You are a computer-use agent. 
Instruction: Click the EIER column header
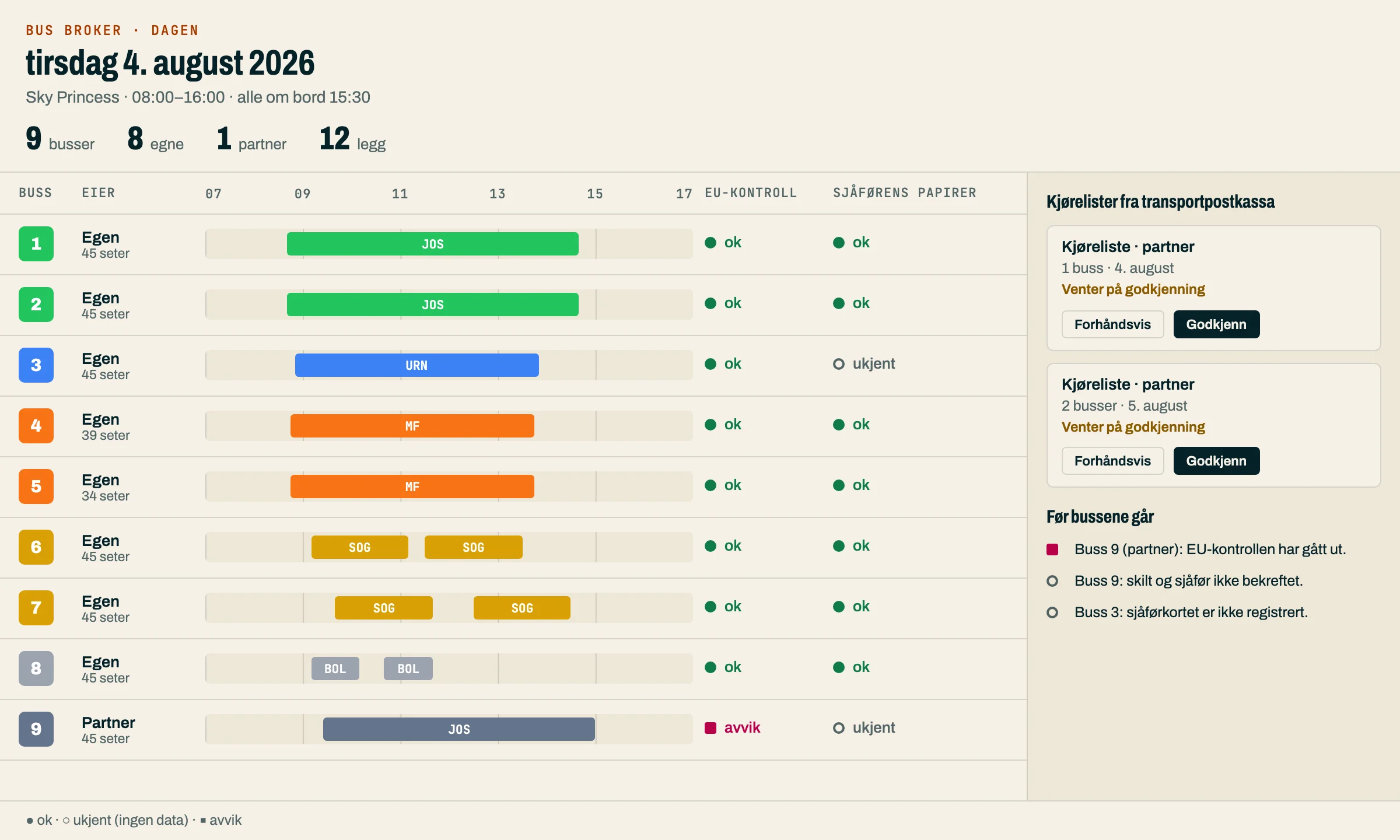[99, 193]
